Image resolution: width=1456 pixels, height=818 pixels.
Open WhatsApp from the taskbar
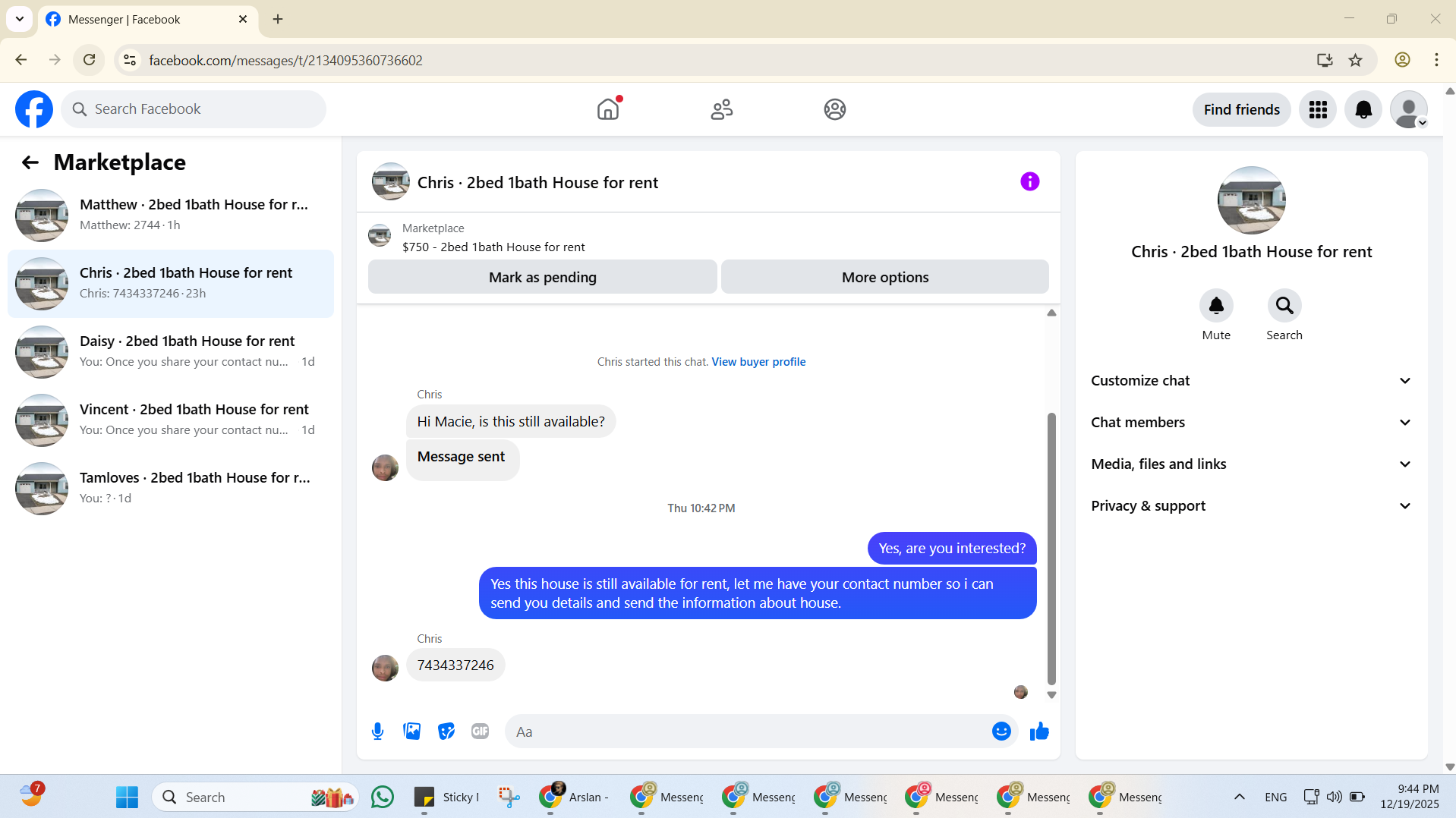[x=383, y=797]
